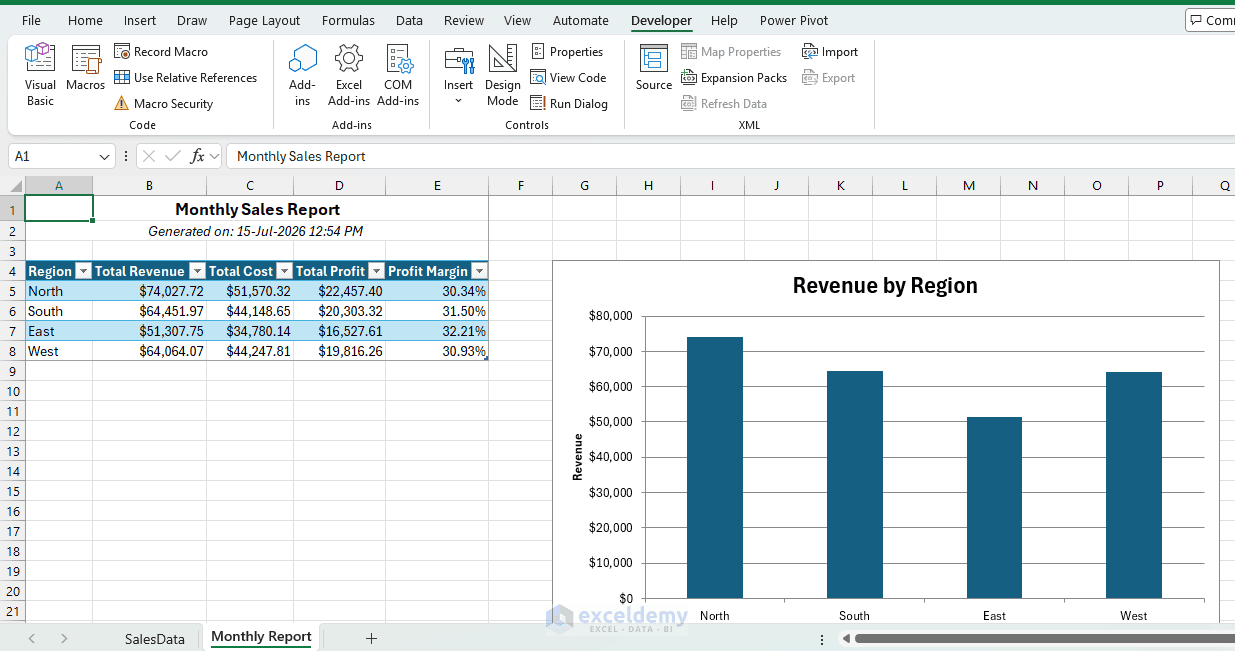Open the Macros dialog

(x=86, y=70)
